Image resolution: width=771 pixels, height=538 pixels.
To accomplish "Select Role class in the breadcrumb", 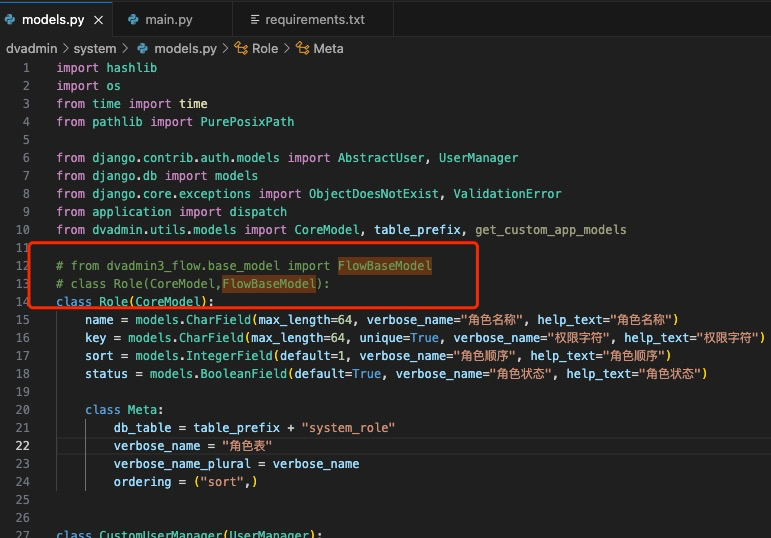I will click(x=265, y=49).
